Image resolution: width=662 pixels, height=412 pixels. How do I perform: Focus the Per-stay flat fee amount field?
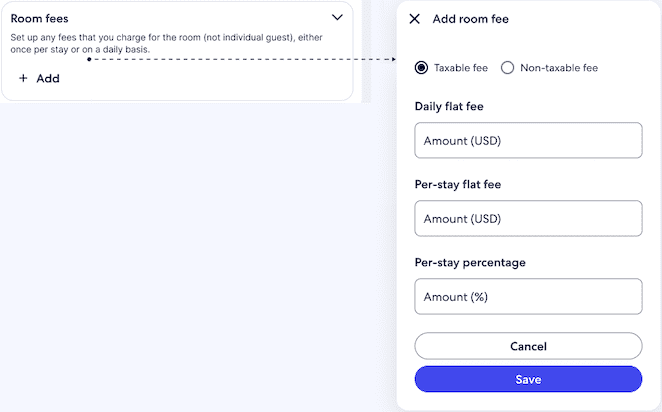[x=528, y=219]
